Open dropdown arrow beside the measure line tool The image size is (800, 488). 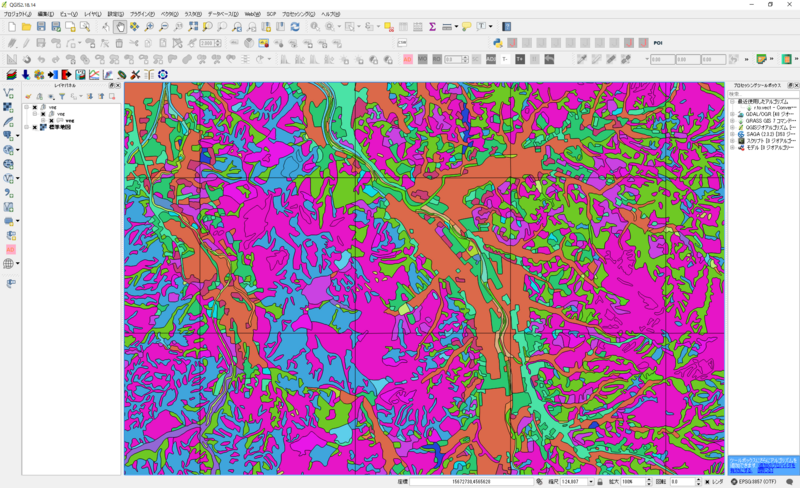[456, 27]
